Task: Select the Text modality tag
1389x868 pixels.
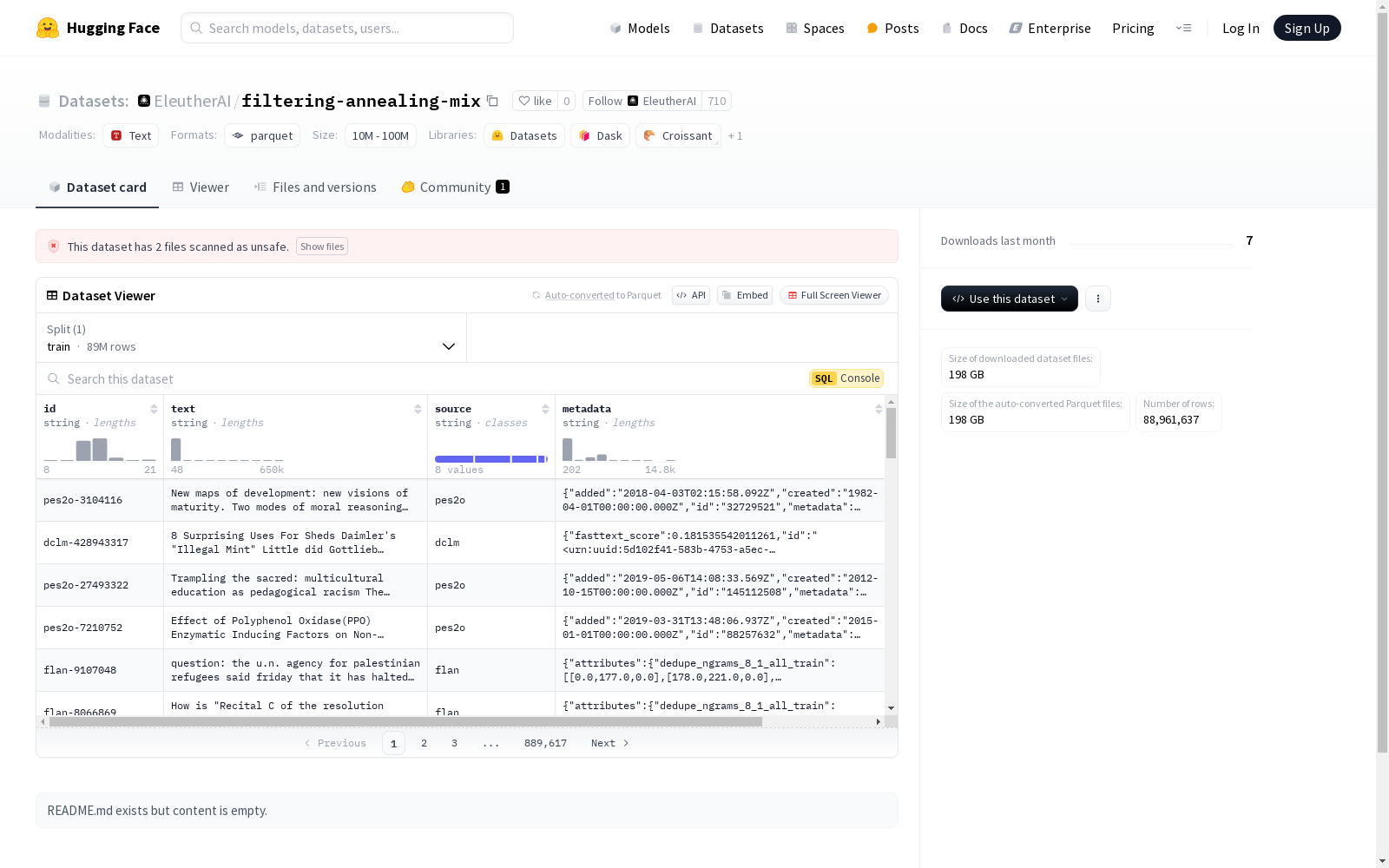Action: pos(131,135)
